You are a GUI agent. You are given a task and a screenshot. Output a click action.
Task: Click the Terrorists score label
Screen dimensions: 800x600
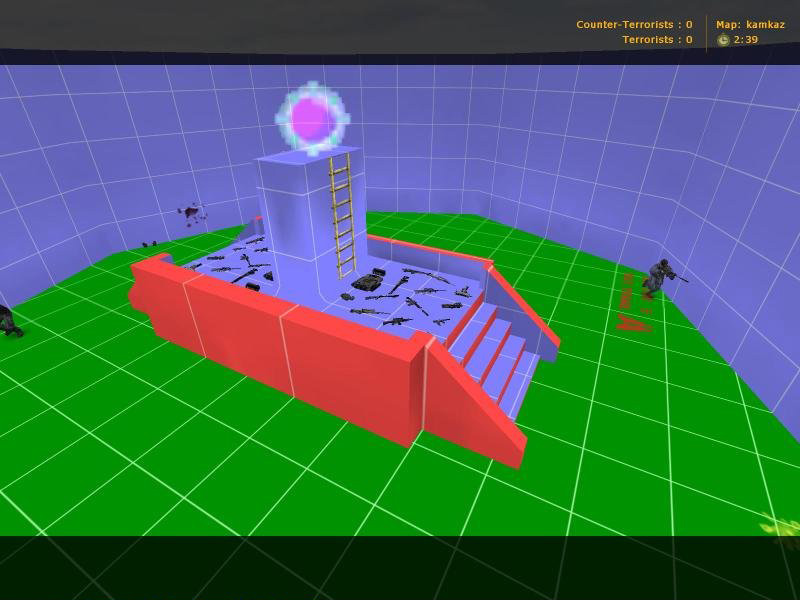coord(657,40)
